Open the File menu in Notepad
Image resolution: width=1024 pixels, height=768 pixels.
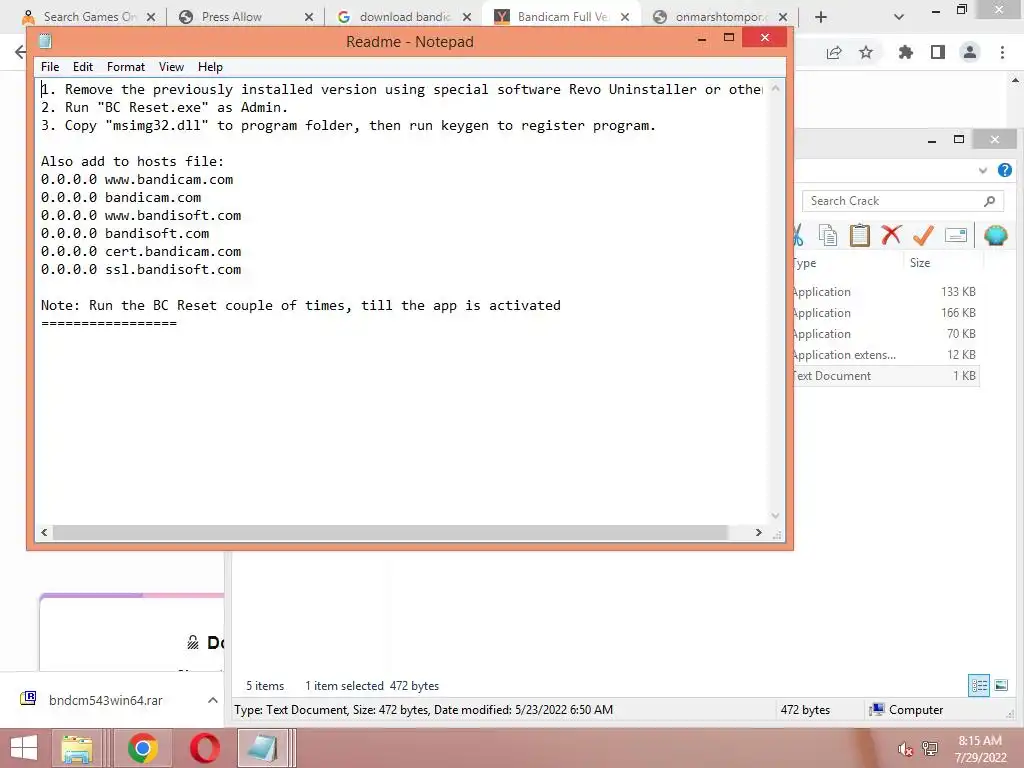[x=50, y=67]
